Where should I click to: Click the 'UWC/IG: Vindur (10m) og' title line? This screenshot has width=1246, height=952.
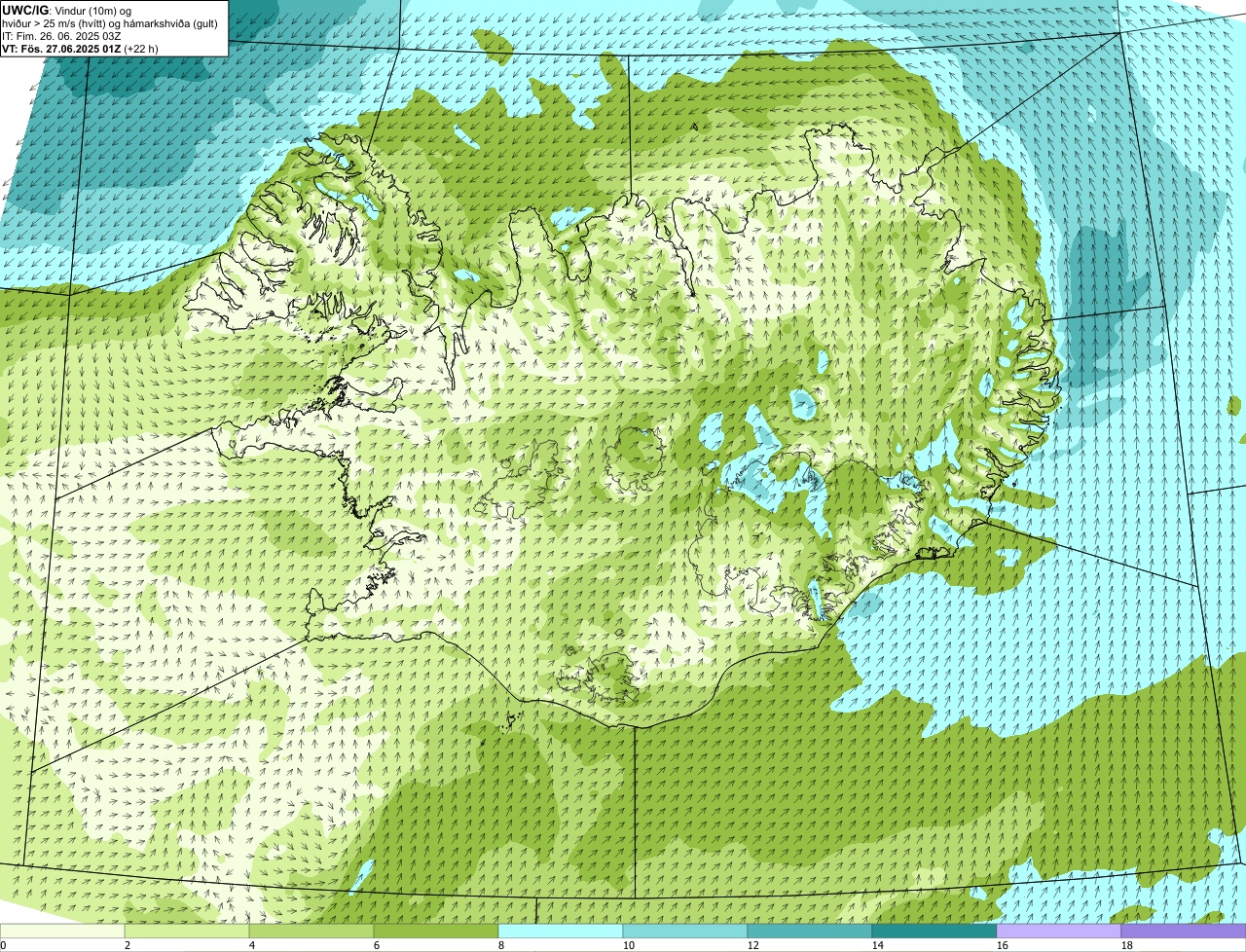(67, 10)
